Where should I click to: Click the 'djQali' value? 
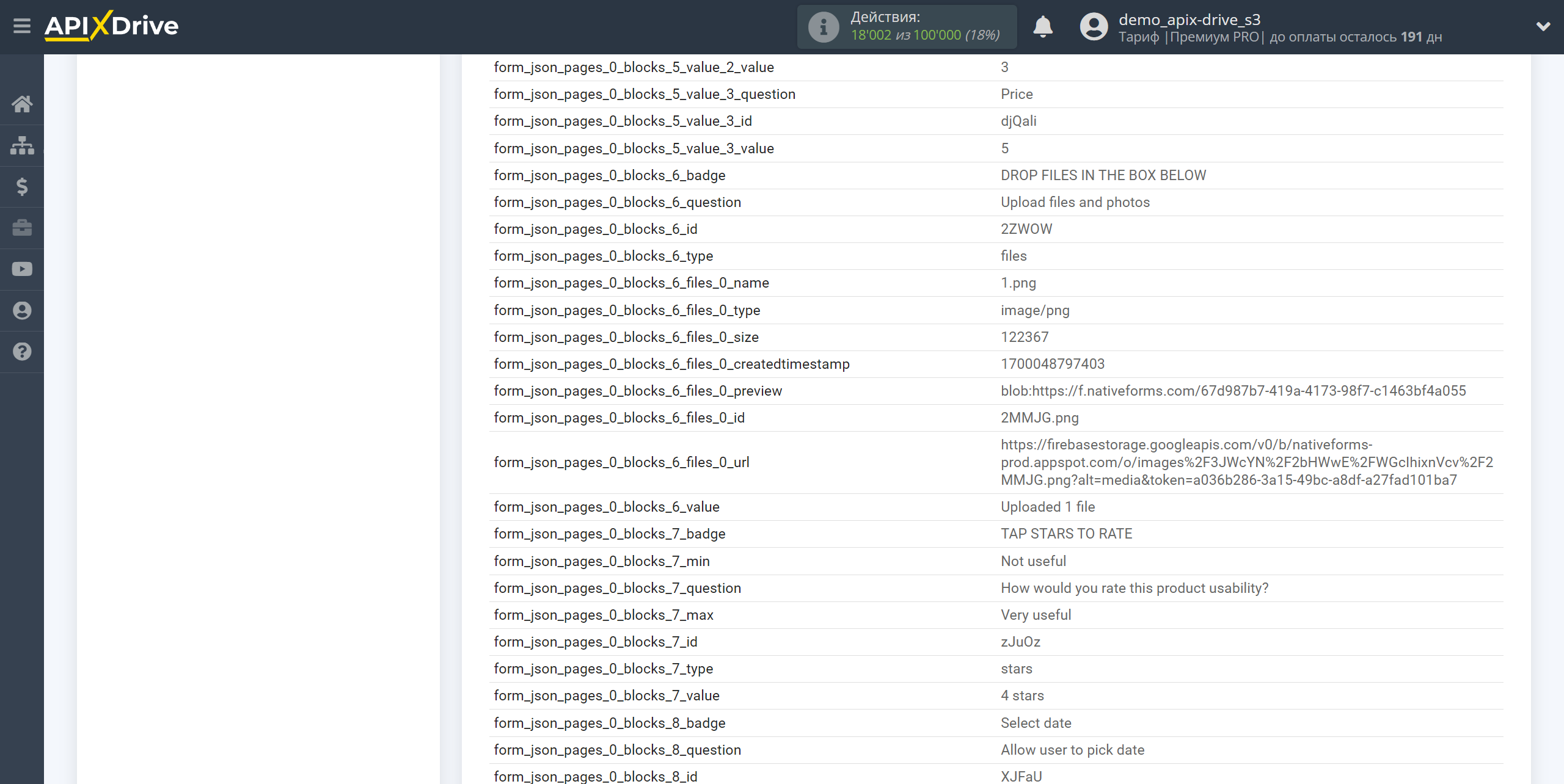click(x=1018, y=121)
